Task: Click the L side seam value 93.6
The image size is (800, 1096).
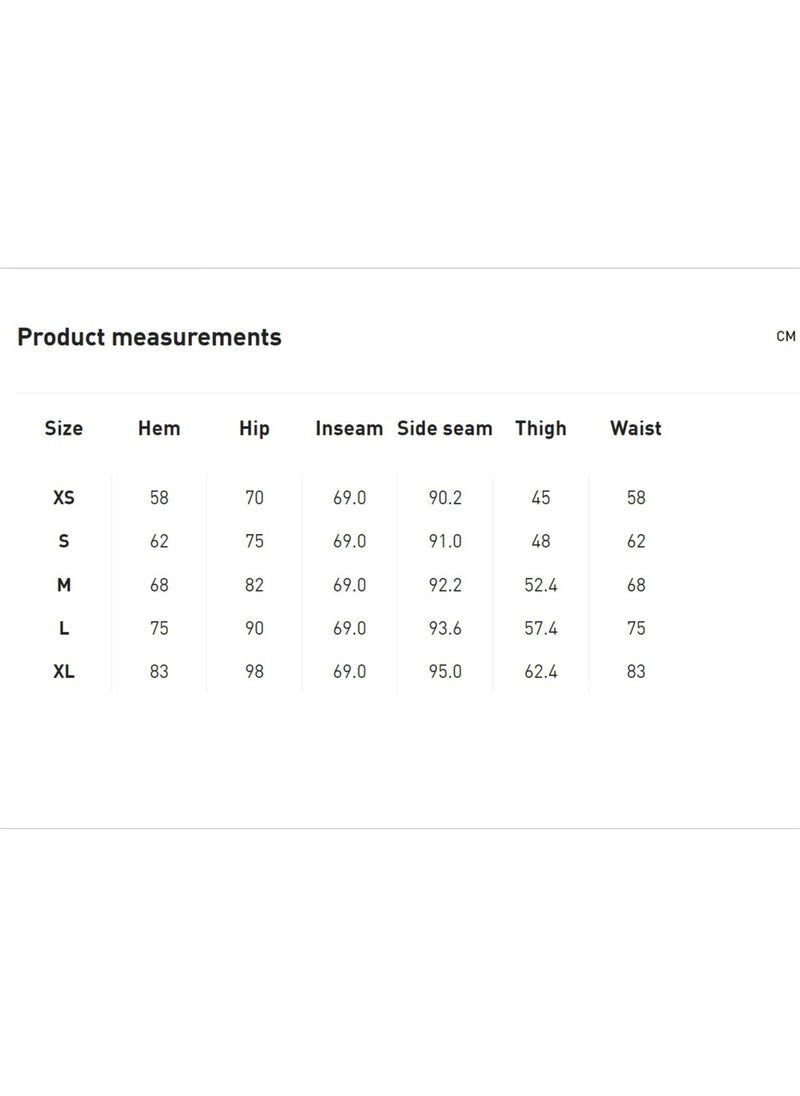Action: click(x=445, y=628)
